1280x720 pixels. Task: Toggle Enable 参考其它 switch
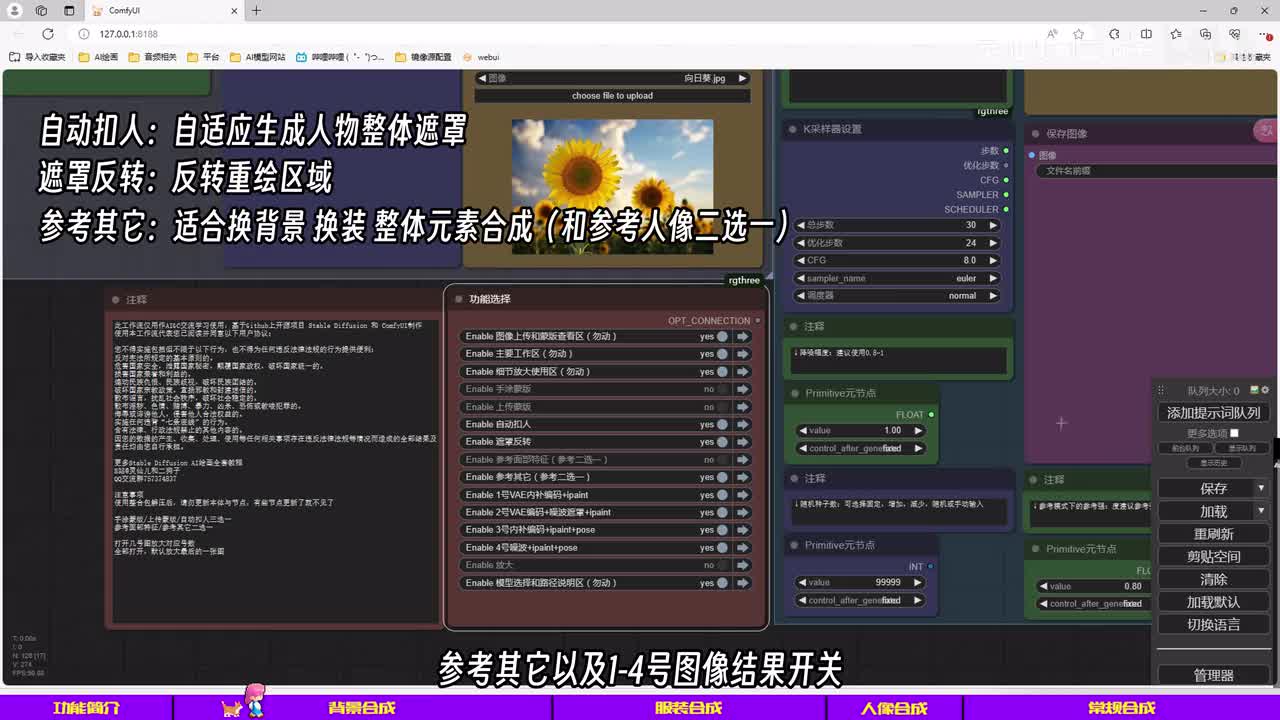click(x=722, y=477)
